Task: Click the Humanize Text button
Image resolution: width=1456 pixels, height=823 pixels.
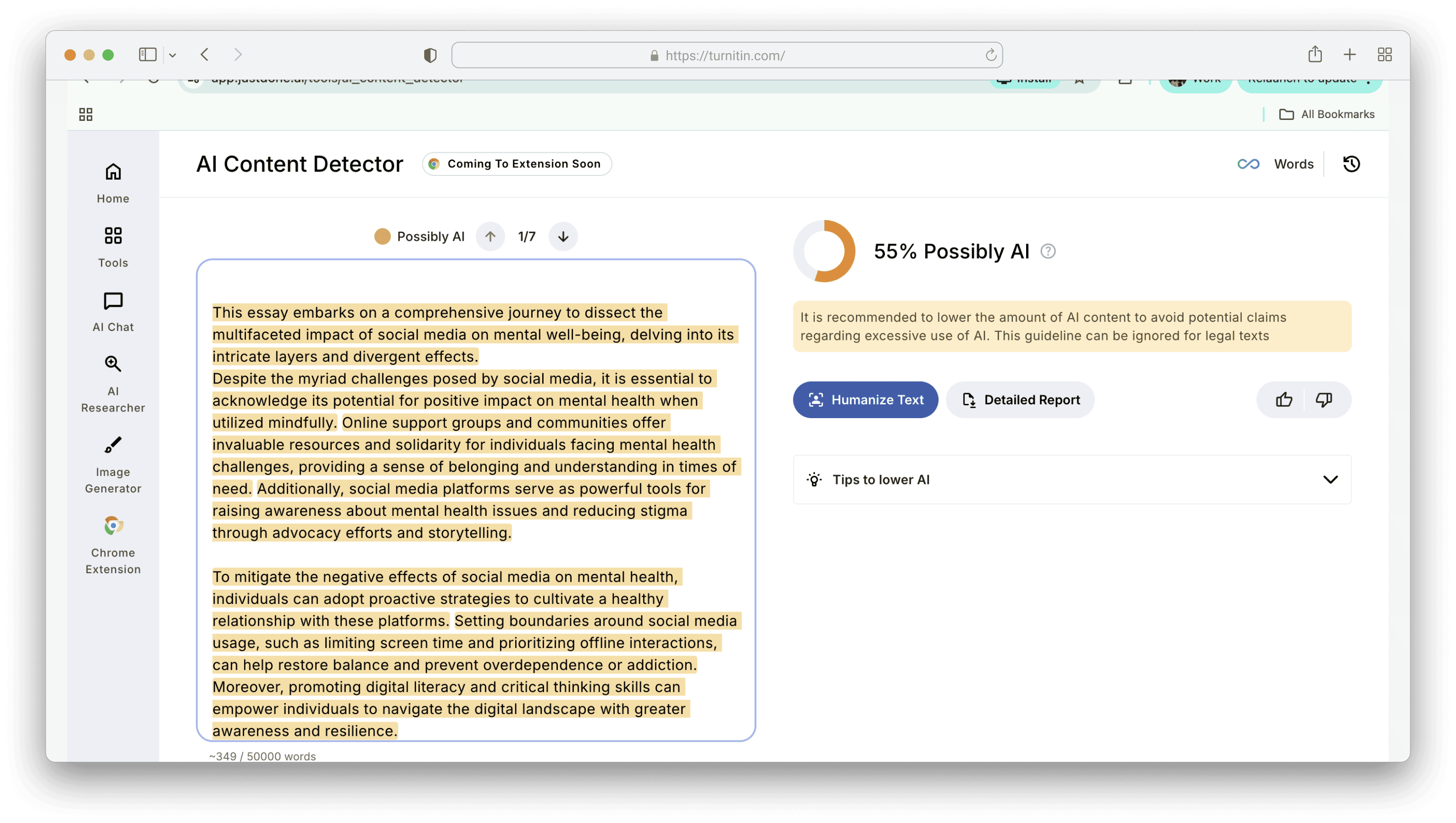Action: click(x=865, y=400)
